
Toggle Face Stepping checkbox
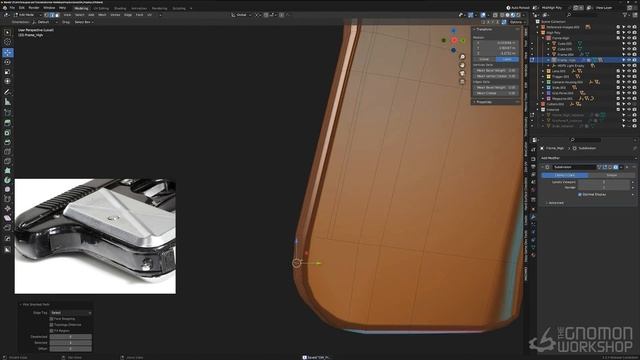coord(51,319)
